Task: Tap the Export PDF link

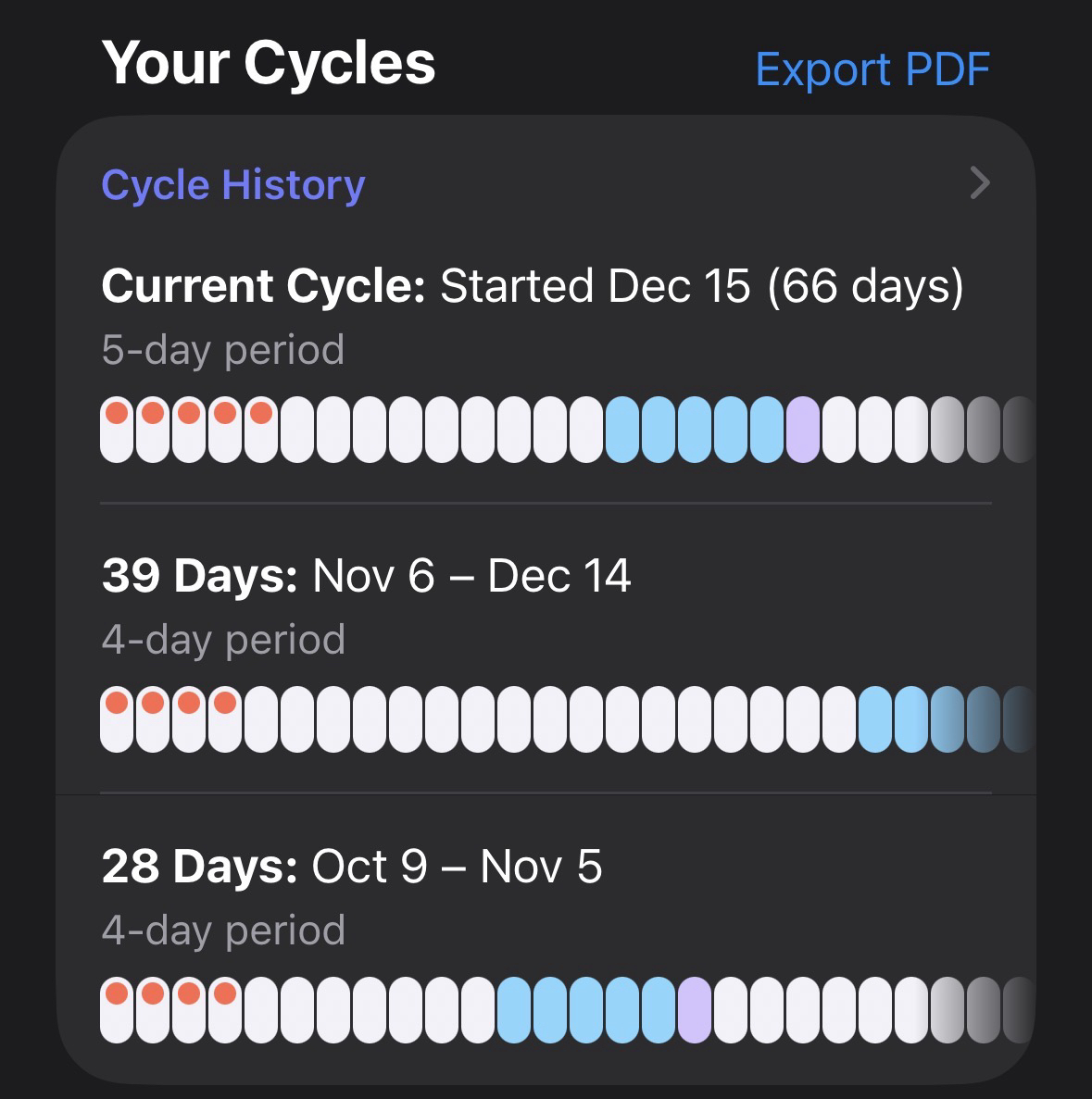Action: tap(872, 69)
